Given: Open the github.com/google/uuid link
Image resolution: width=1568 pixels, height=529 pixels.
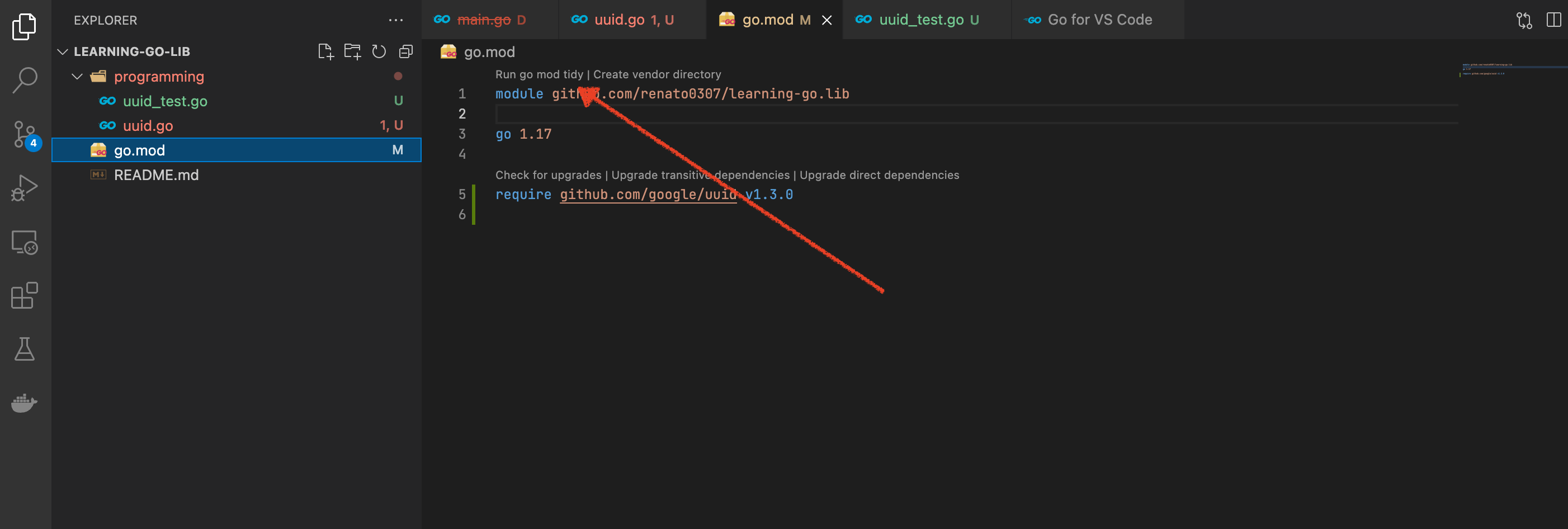Looking at the screenshot, I should pos(648,195).
